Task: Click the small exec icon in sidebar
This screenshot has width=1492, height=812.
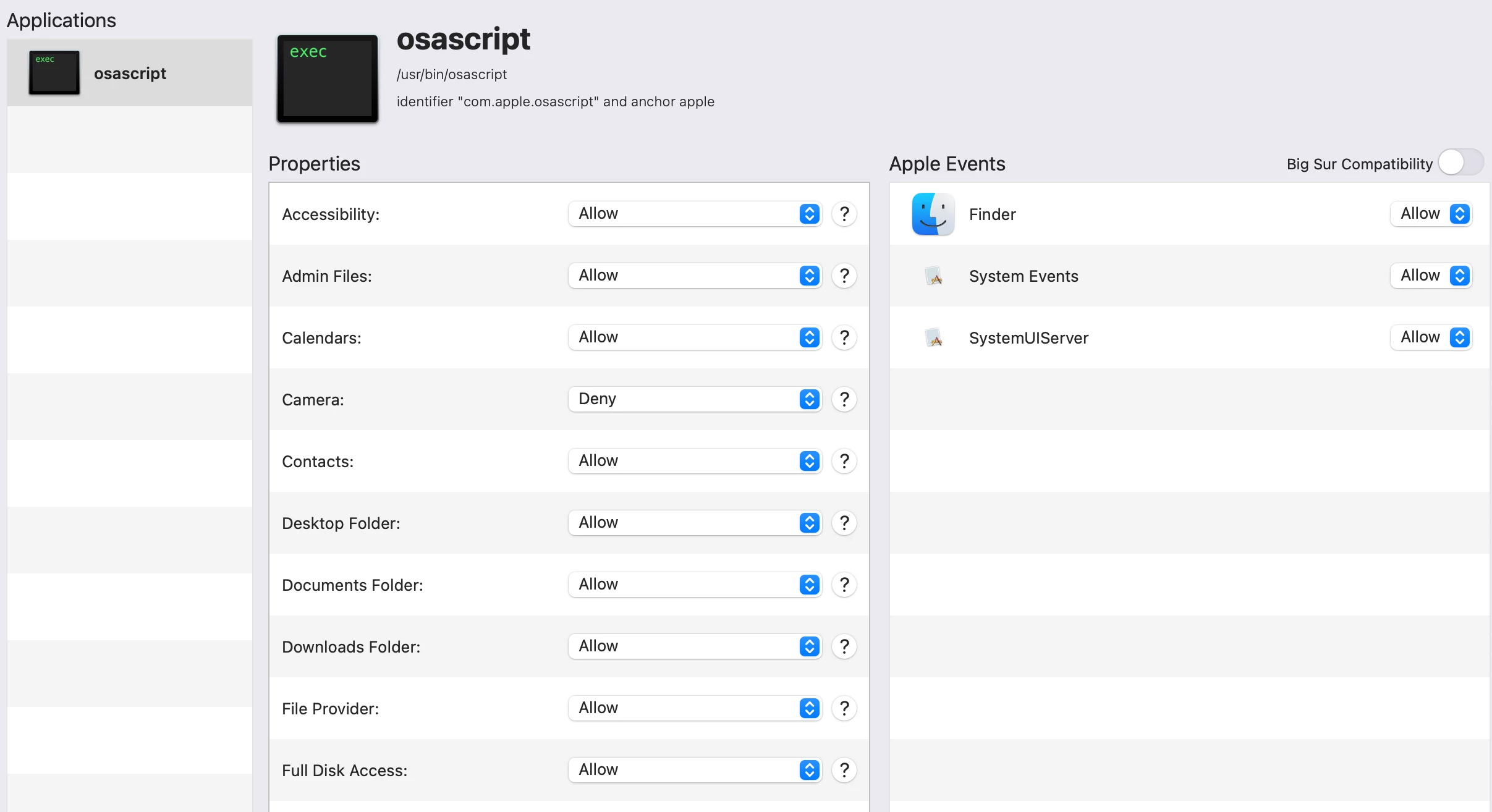Action: coord(54,73)
